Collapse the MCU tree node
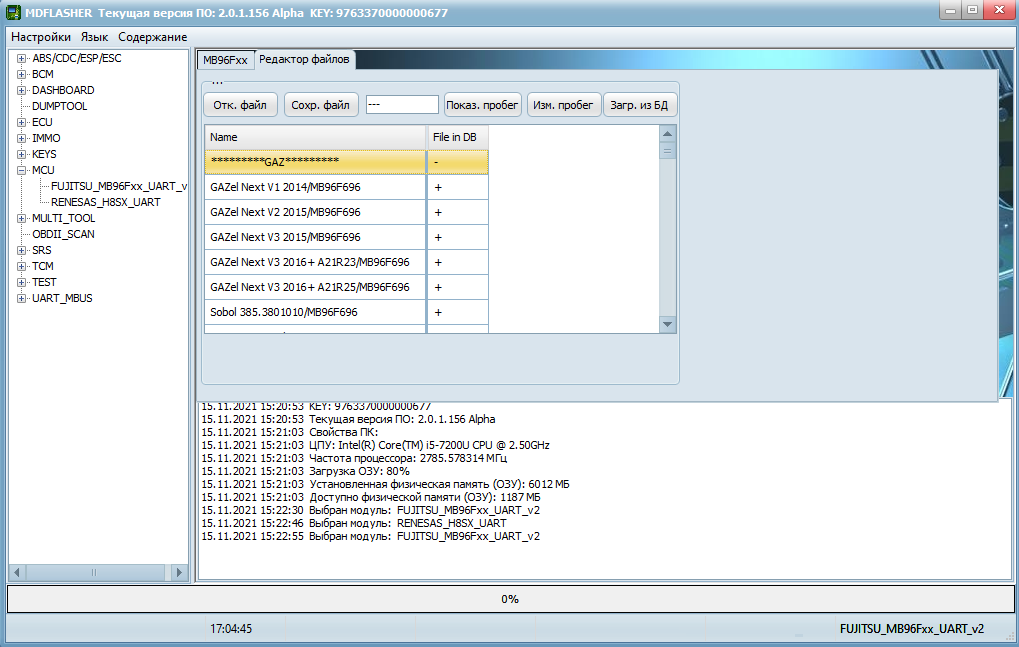The height and width of the screenshot is (647, 1019). pos(21,170)
